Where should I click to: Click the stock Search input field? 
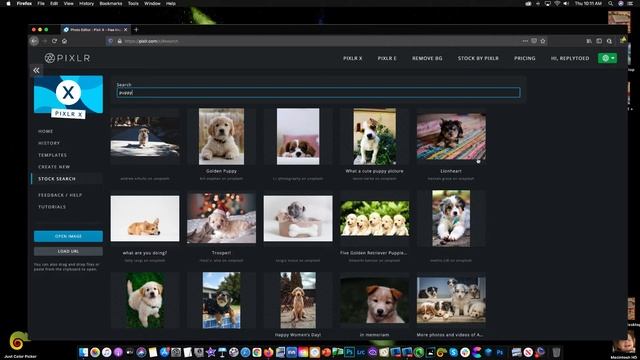tap(318, 93)
